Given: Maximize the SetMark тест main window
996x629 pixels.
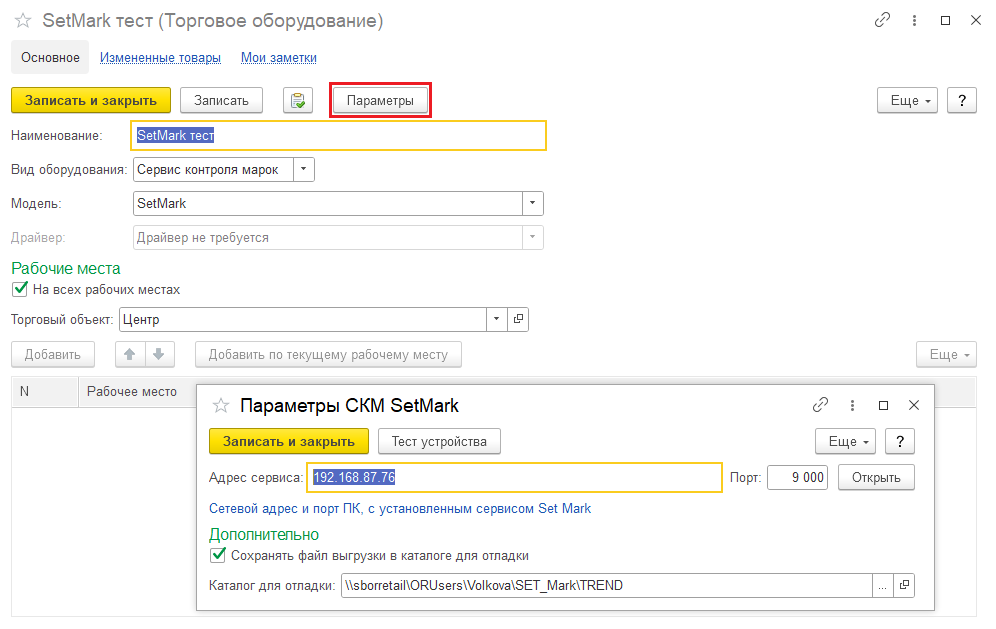Looking at the screenshot, I should [945, 20].
